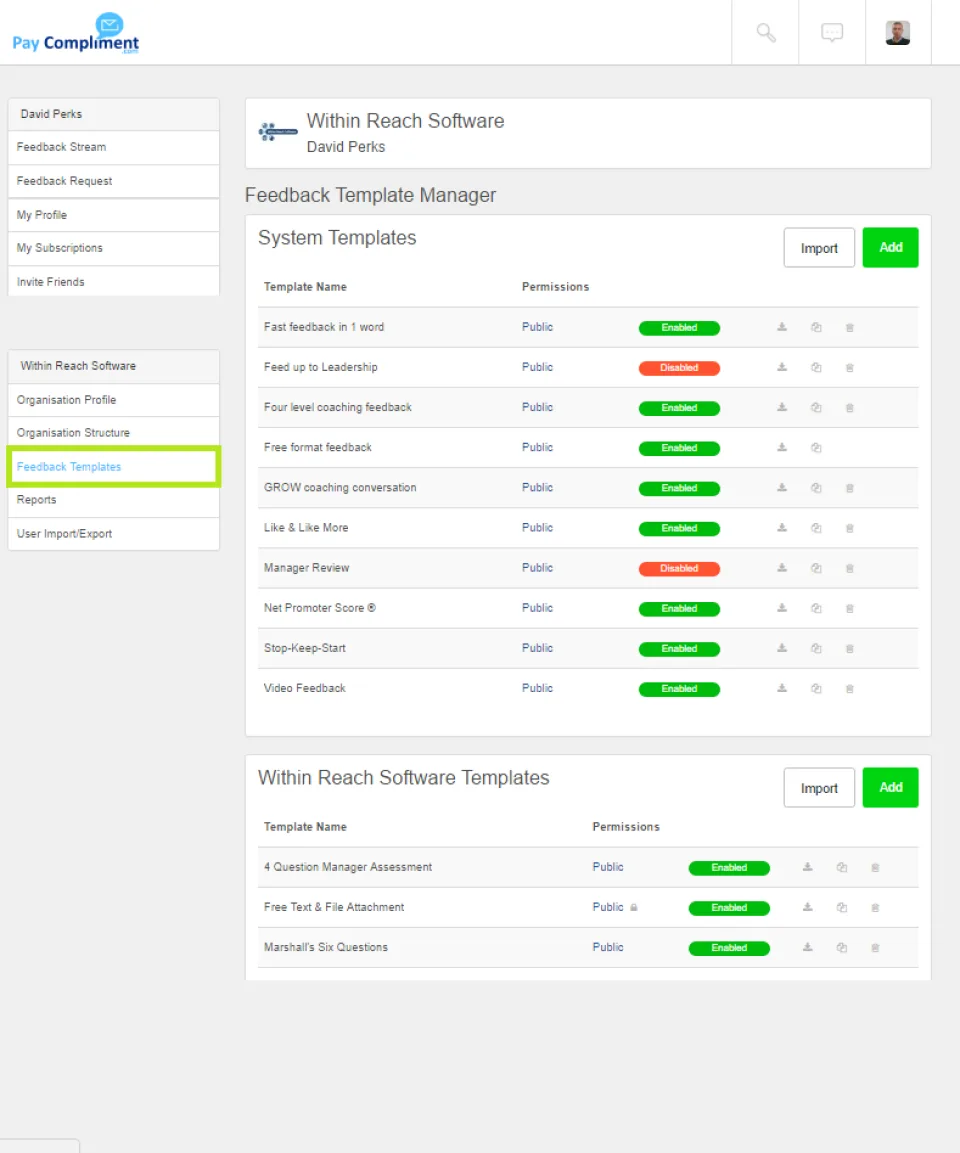Click Add in Within Reach Software Templates
This screenshot has width=960, height=1153.
[x=890, y=788]
